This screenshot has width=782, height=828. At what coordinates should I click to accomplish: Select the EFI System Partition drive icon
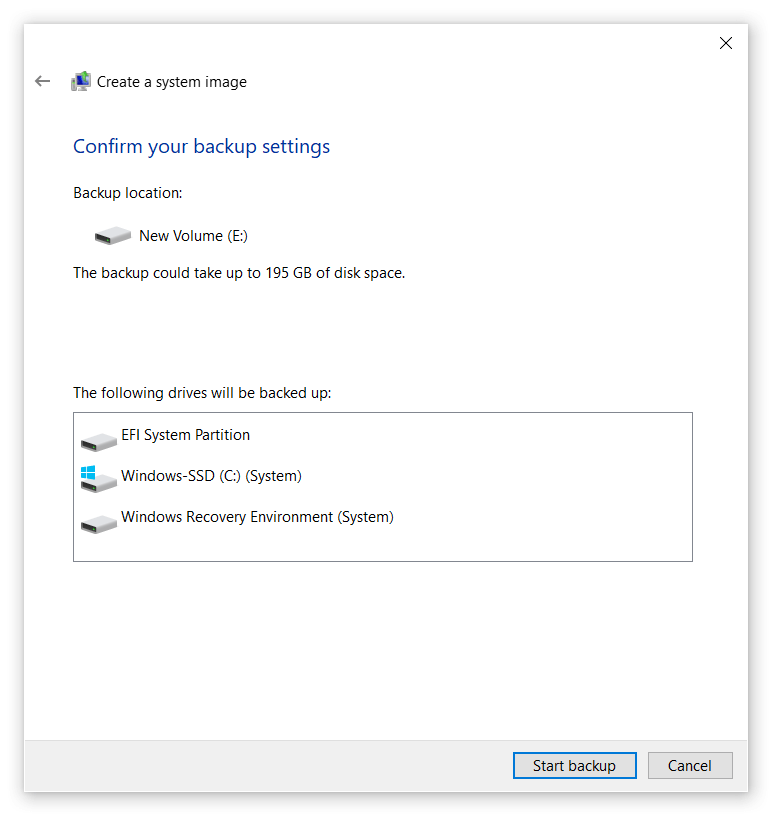[x=99, y=441]
